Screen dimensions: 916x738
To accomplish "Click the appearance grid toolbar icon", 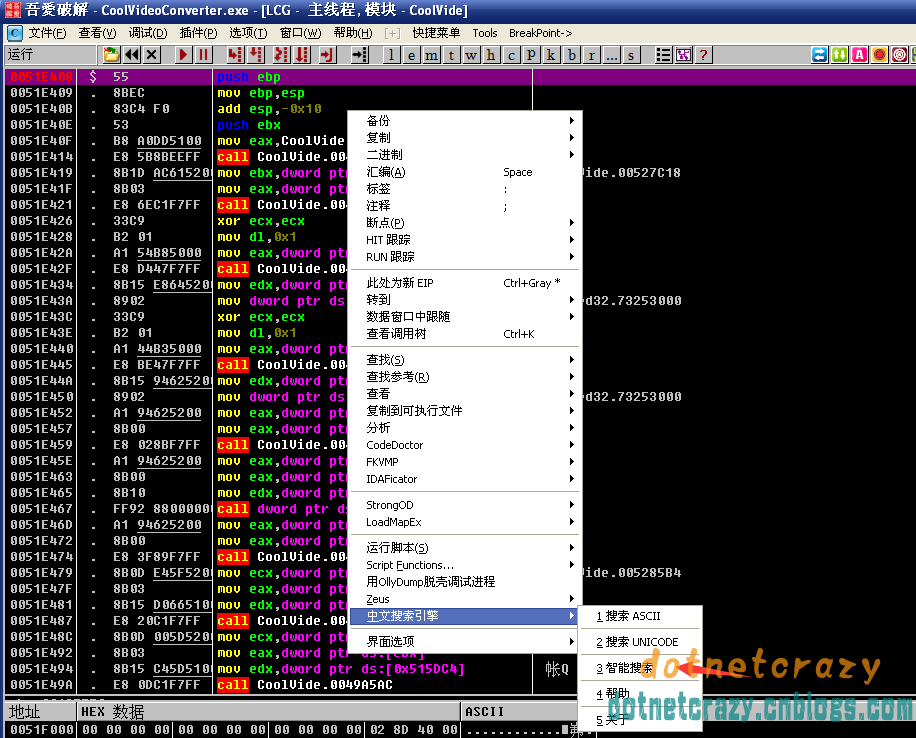I will [683, 55].
